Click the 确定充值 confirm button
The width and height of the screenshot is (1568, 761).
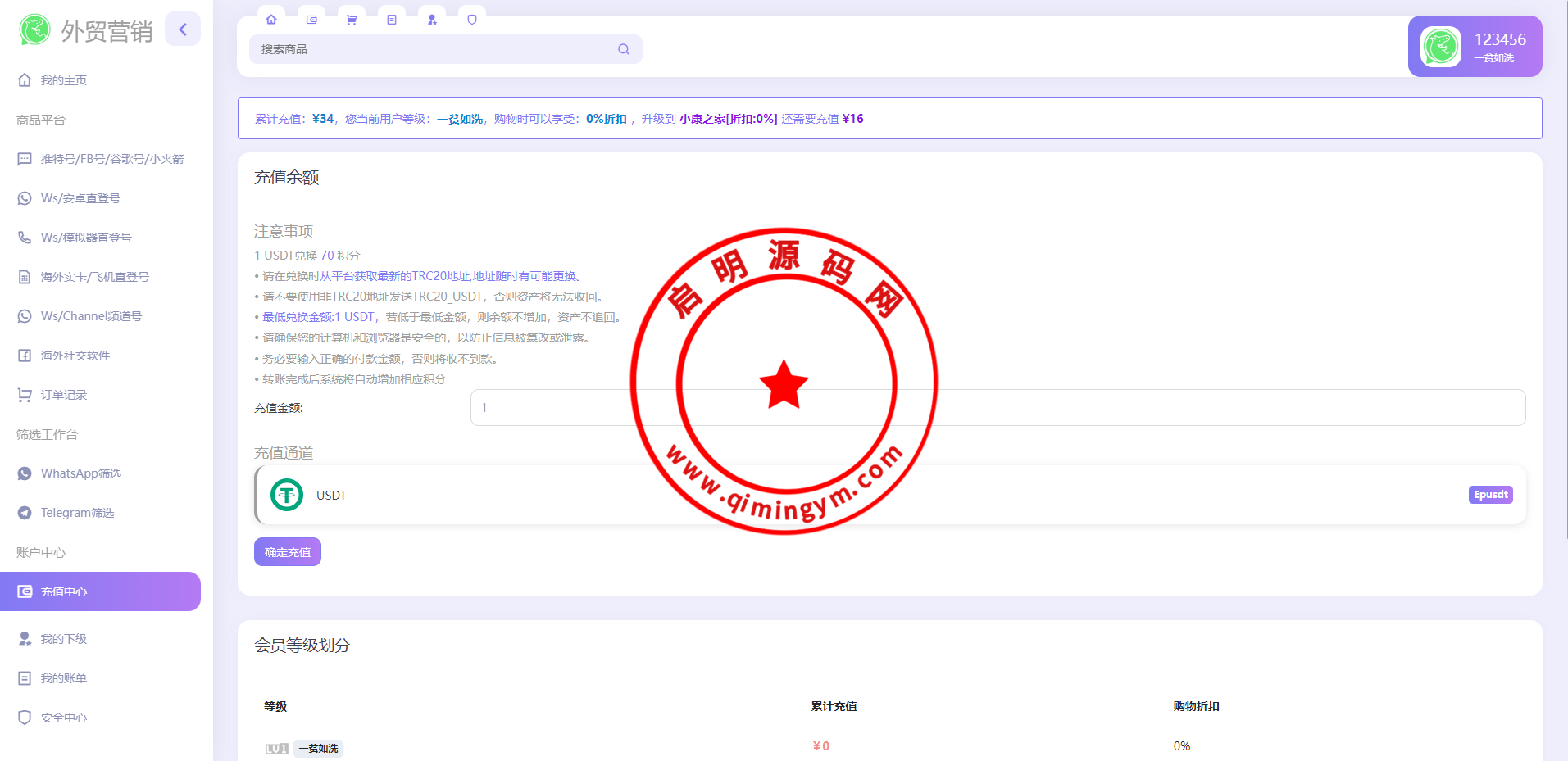pos(288,552)
